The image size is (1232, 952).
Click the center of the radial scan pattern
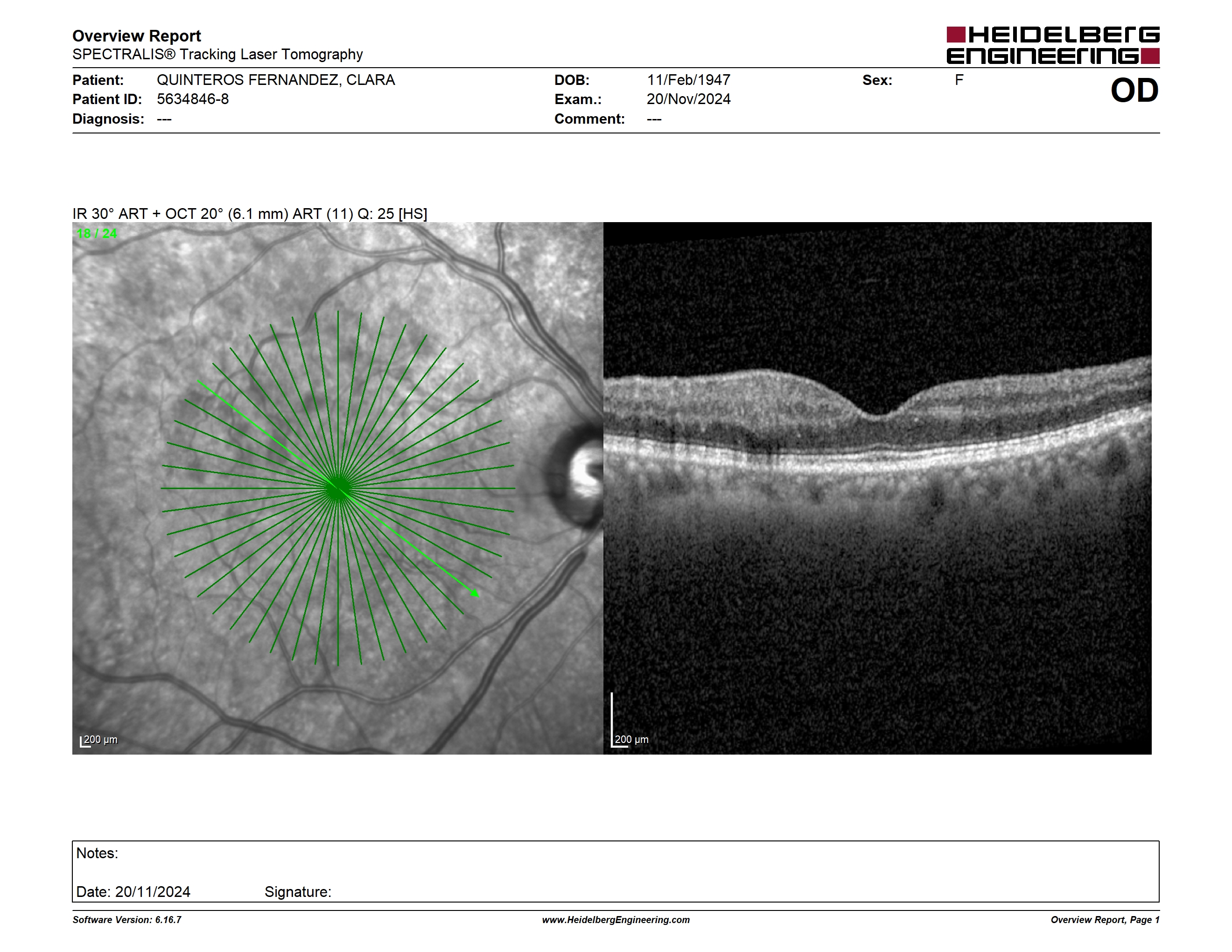[338, 489]
